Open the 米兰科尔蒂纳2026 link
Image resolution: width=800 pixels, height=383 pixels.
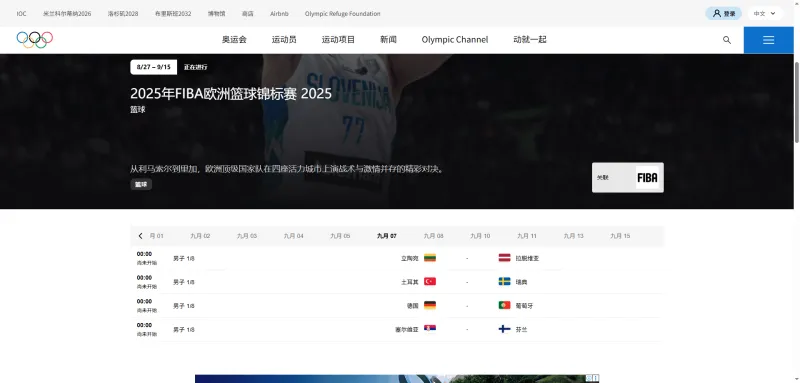click(x=67, y=14)
